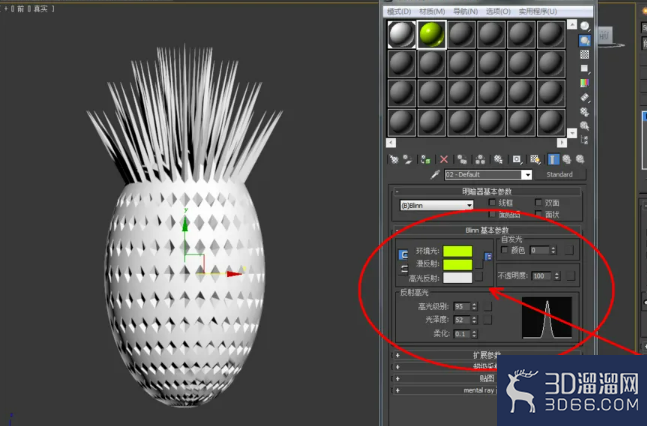This screenshot has width=647, height=426.
Task: Open 导航(N) menu
Action: [x=465, y=12]
